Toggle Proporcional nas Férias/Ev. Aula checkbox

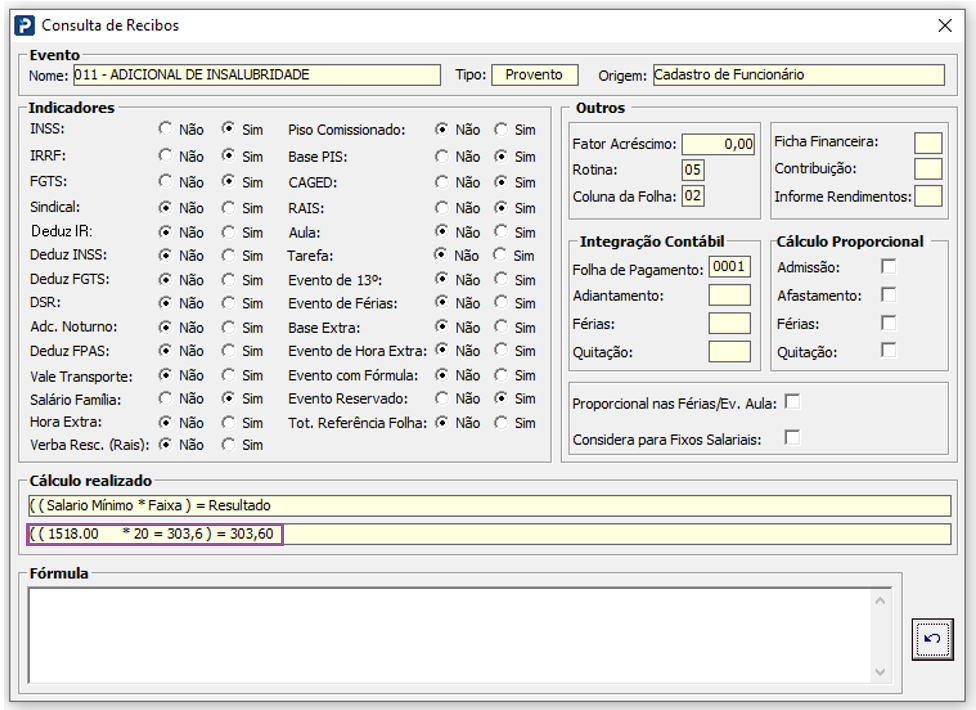pos(792,402)
